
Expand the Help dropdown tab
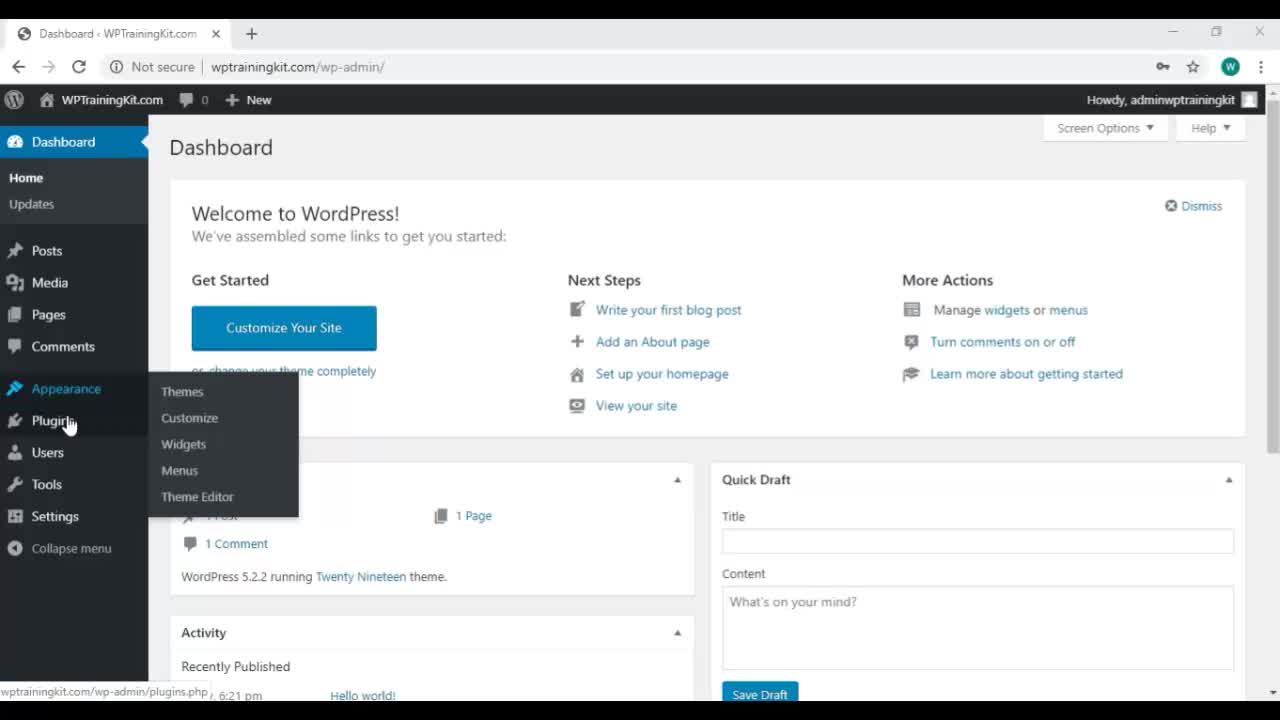pos(1210,128)
